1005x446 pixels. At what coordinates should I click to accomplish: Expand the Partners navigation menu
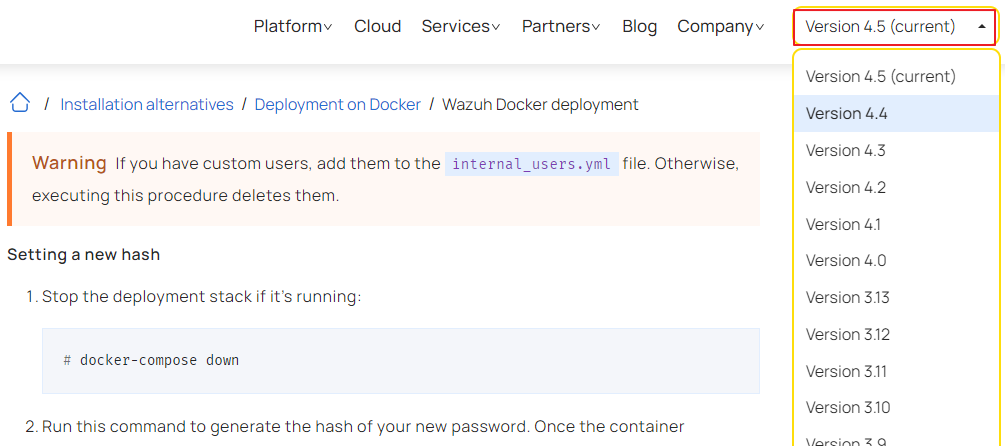pyautogui.click(x=560, y=27)
